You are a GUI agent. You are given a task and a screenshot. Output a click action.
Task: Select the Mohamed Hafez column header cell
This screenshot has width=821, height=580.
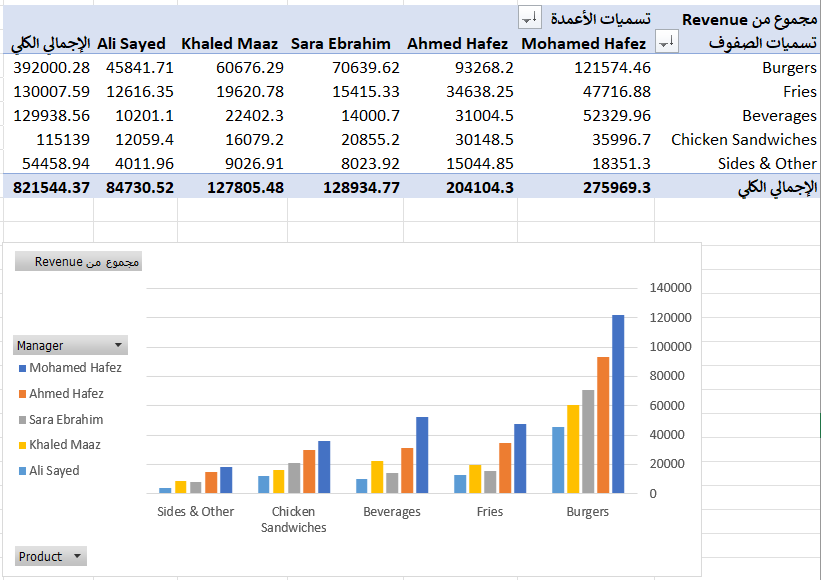click(584, 44)
